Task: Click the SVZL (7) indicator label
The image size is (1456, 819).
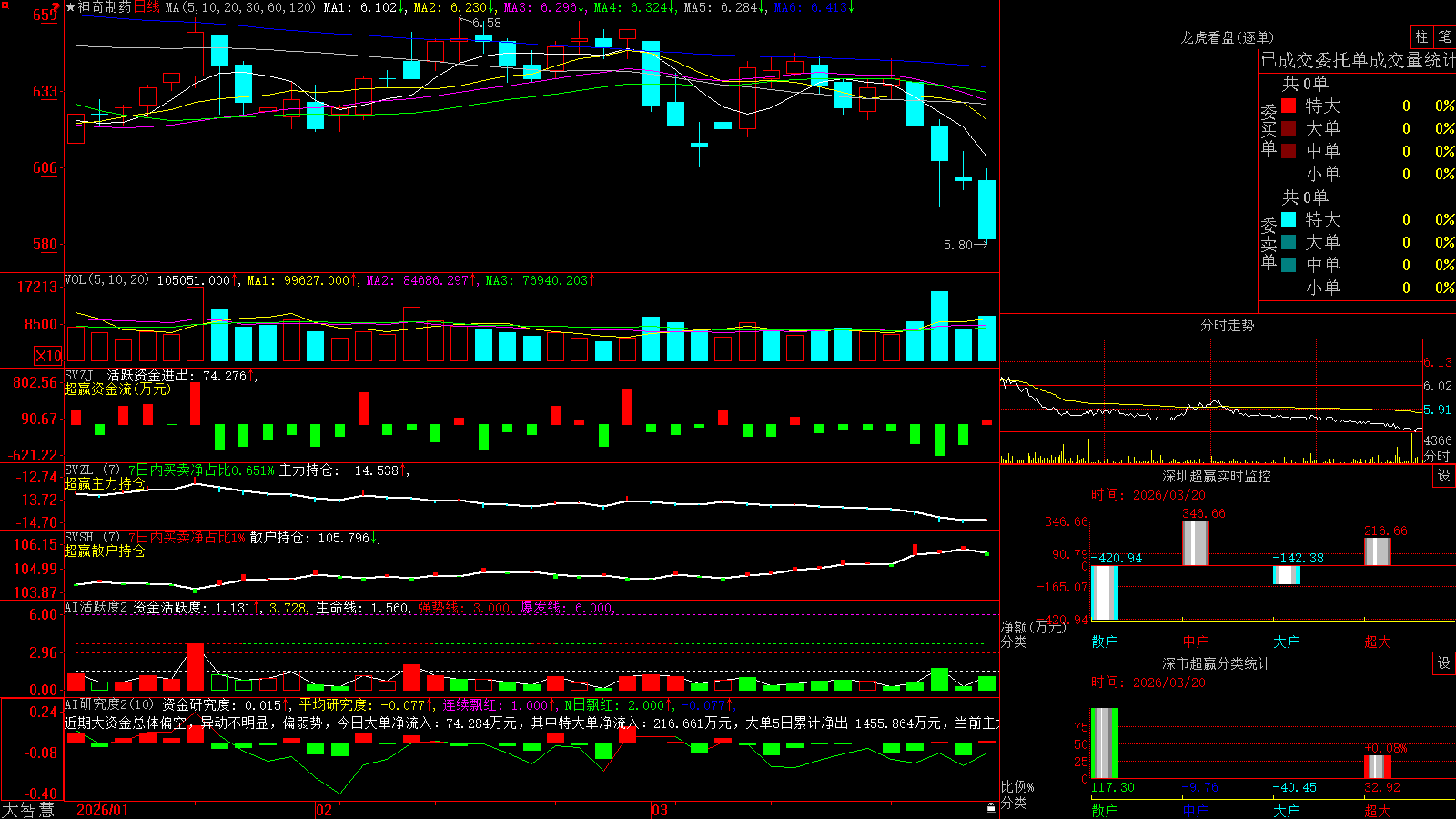Action: 92,470
